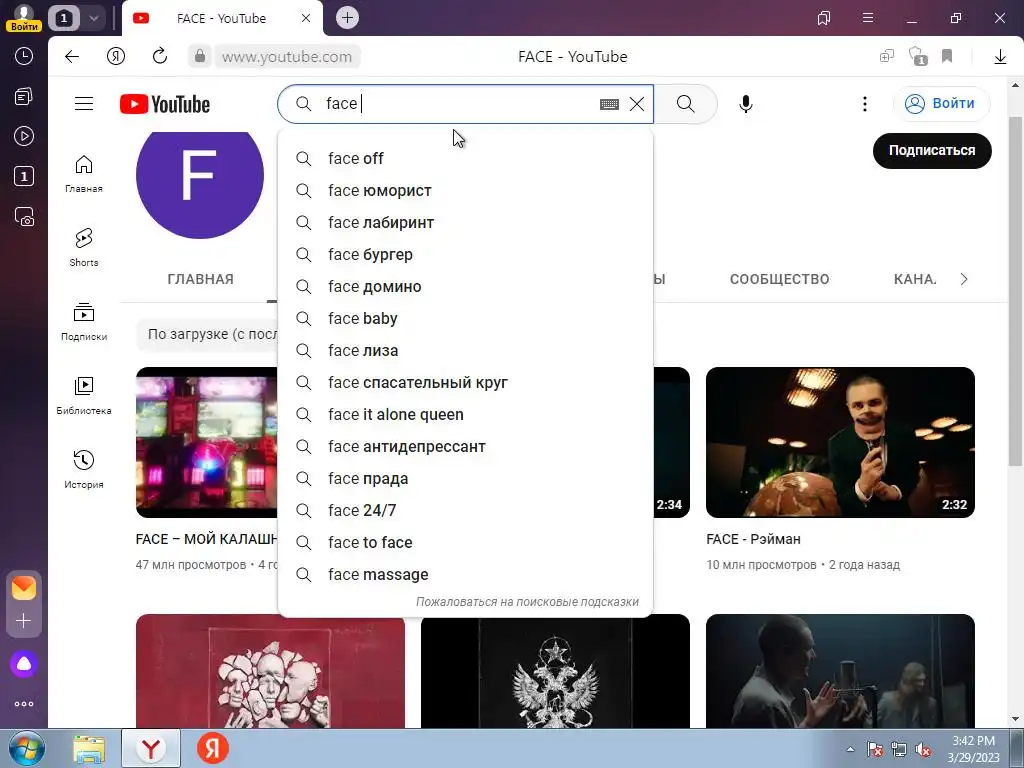Choose suggestion "face домино"
1024x768 pixels.
coord(465,287)
